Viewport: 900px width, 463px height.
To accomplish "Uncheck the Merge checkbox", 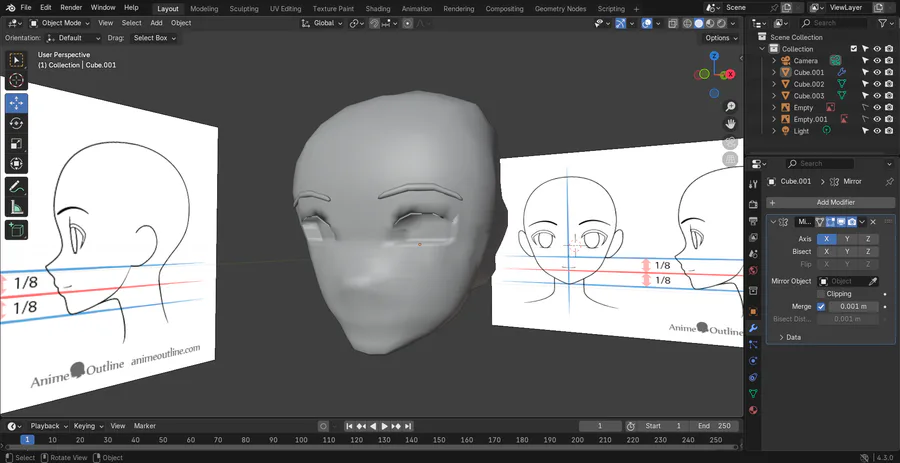I will 821,306.
